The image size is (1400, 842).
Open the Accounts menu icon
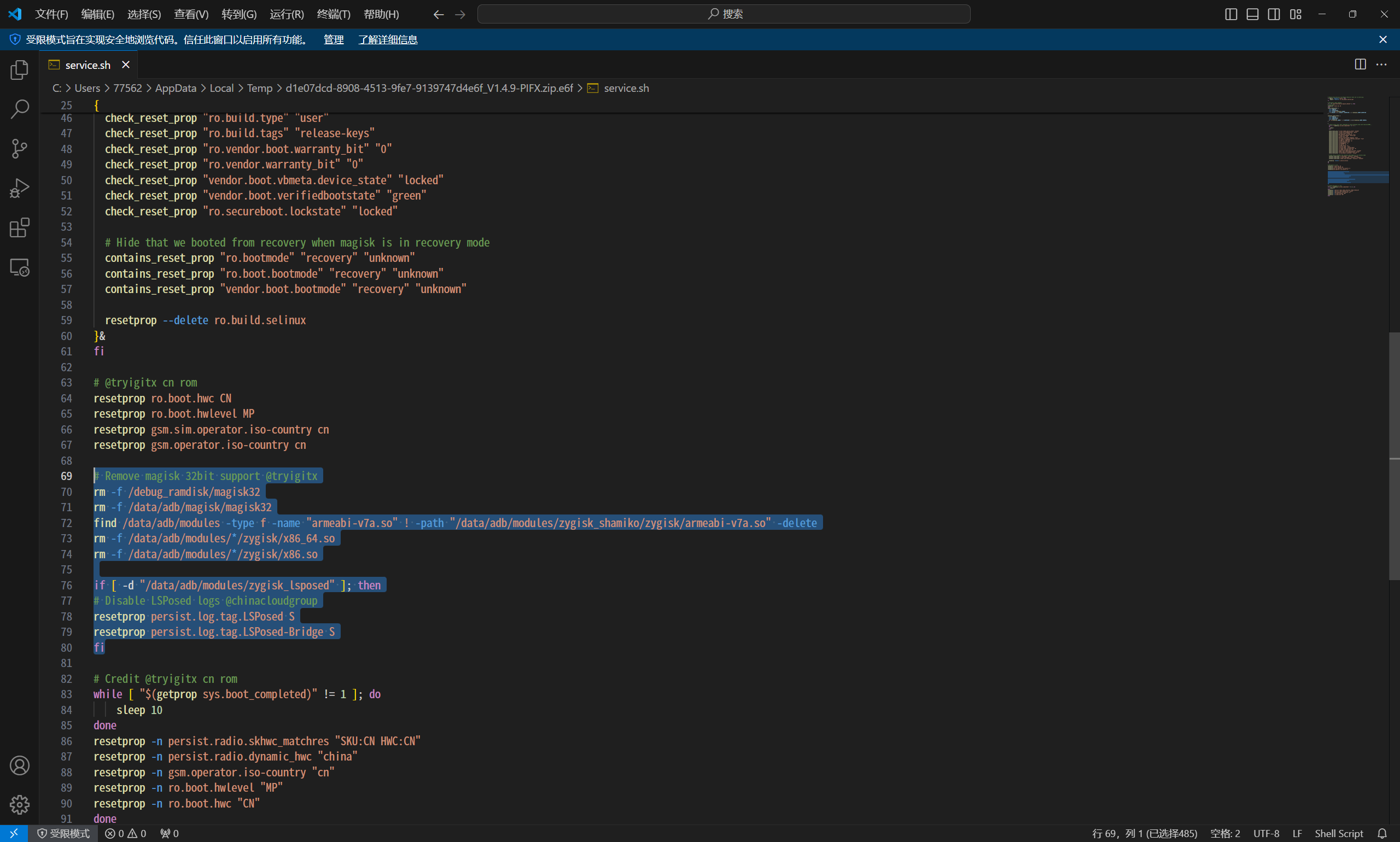[19, 765]
